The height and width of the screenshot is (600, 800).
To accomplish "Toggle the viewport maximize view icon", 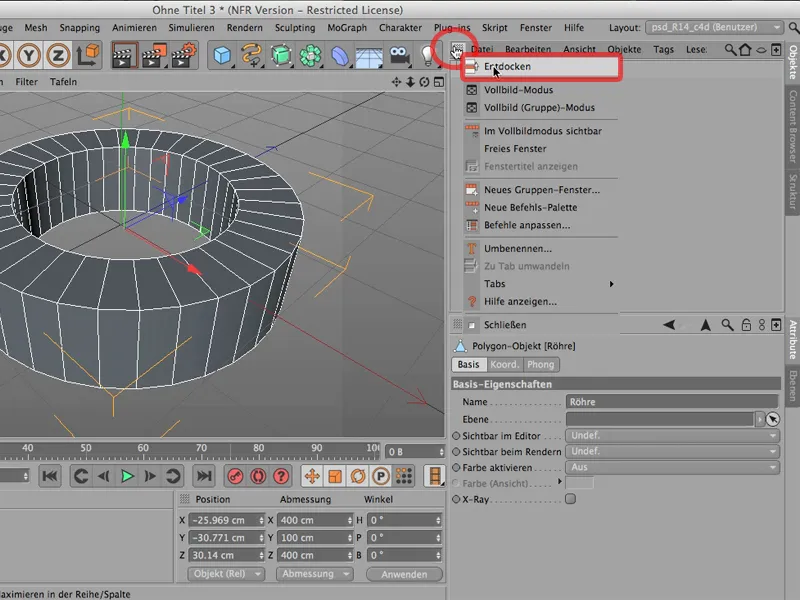I will click(x=439, y=82).
